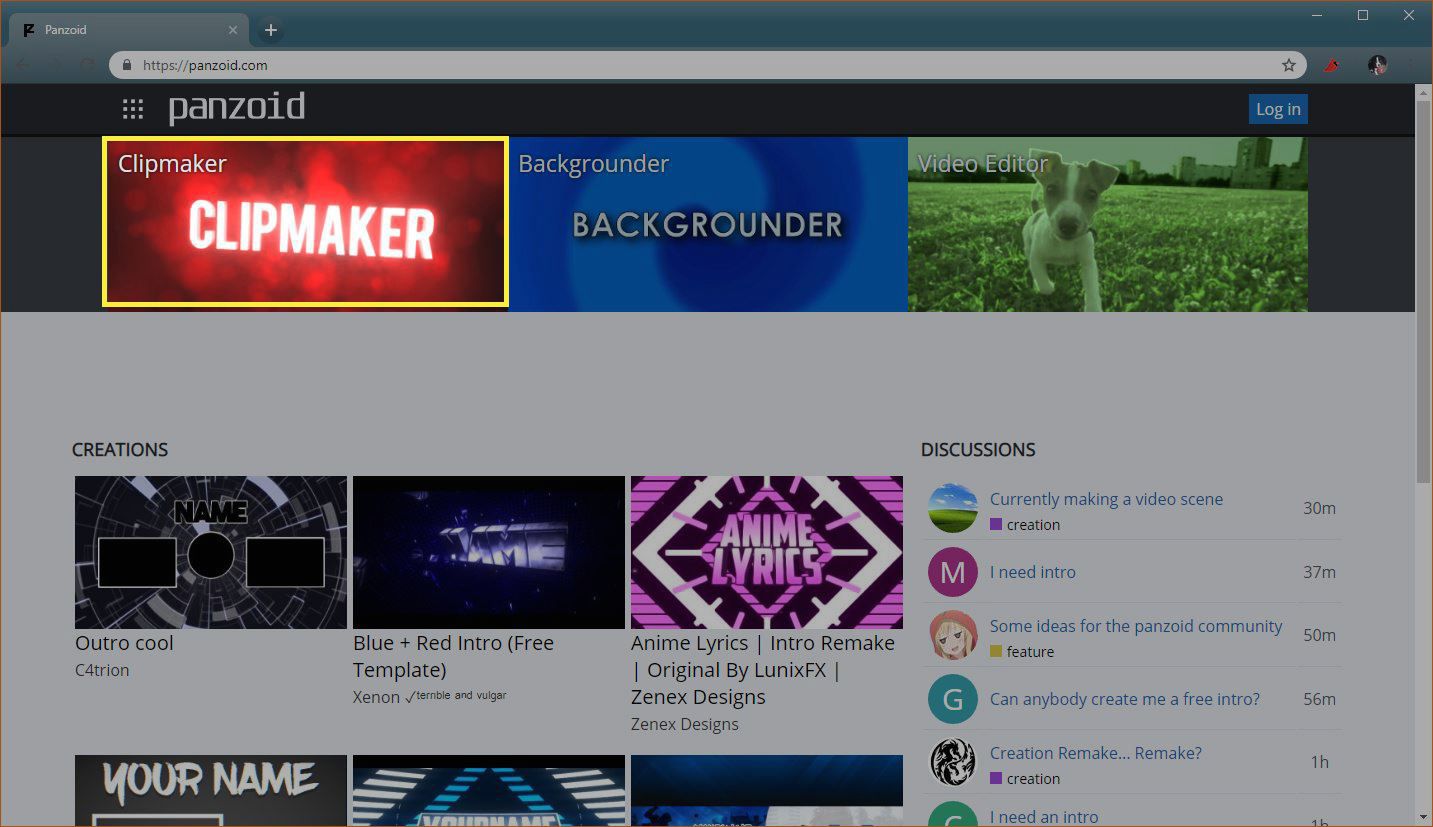The width and height of the screenshot is (1433, 827).
Task: Open the Video Editor tile
Action: (x=1108, y=224)
